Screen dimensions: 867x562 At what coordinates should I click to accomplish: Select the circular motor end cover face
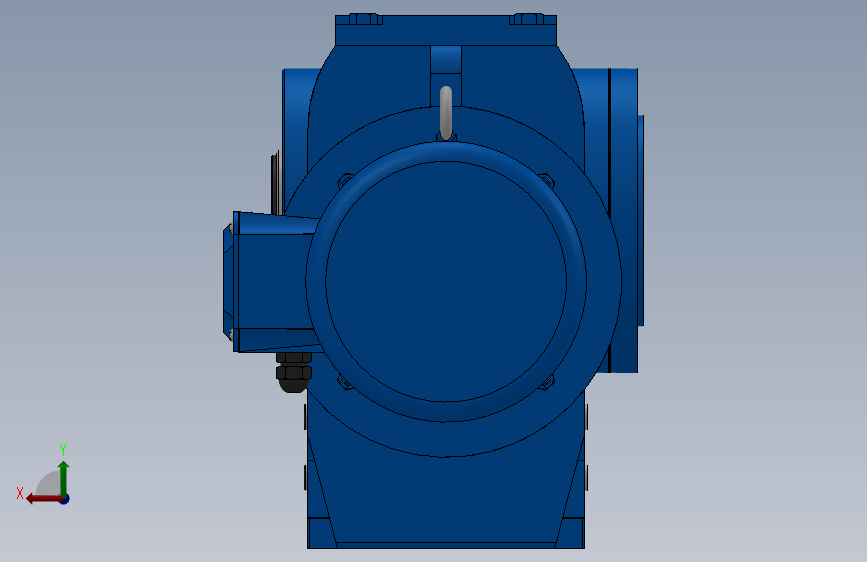446,281
